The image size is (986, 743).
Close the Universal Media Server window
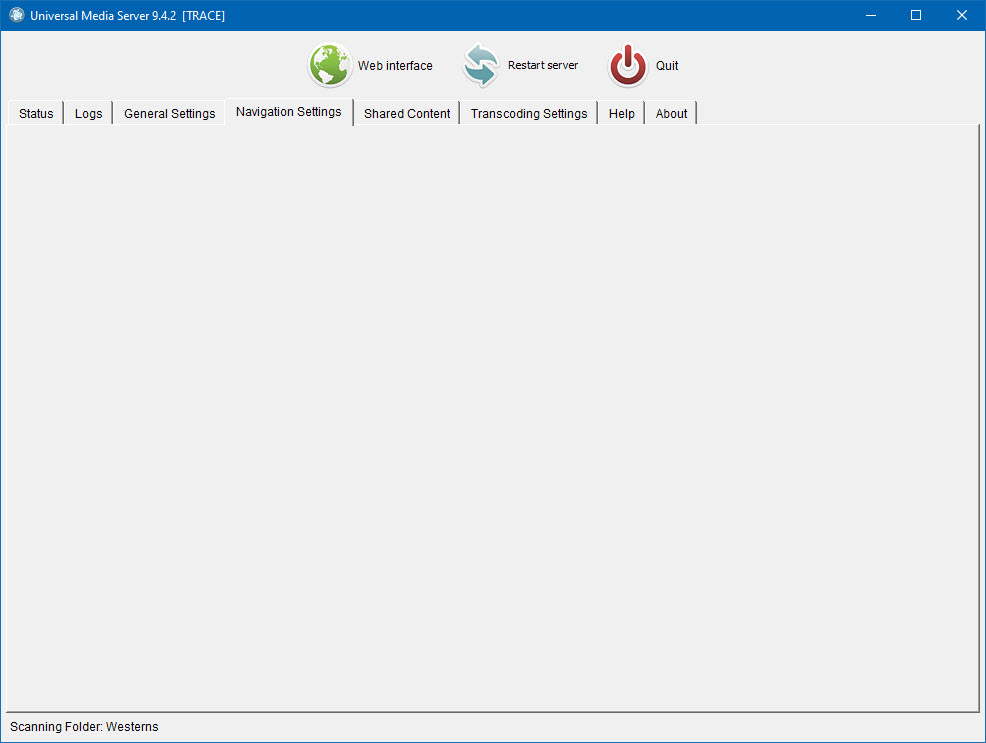[x=962, y=15]
